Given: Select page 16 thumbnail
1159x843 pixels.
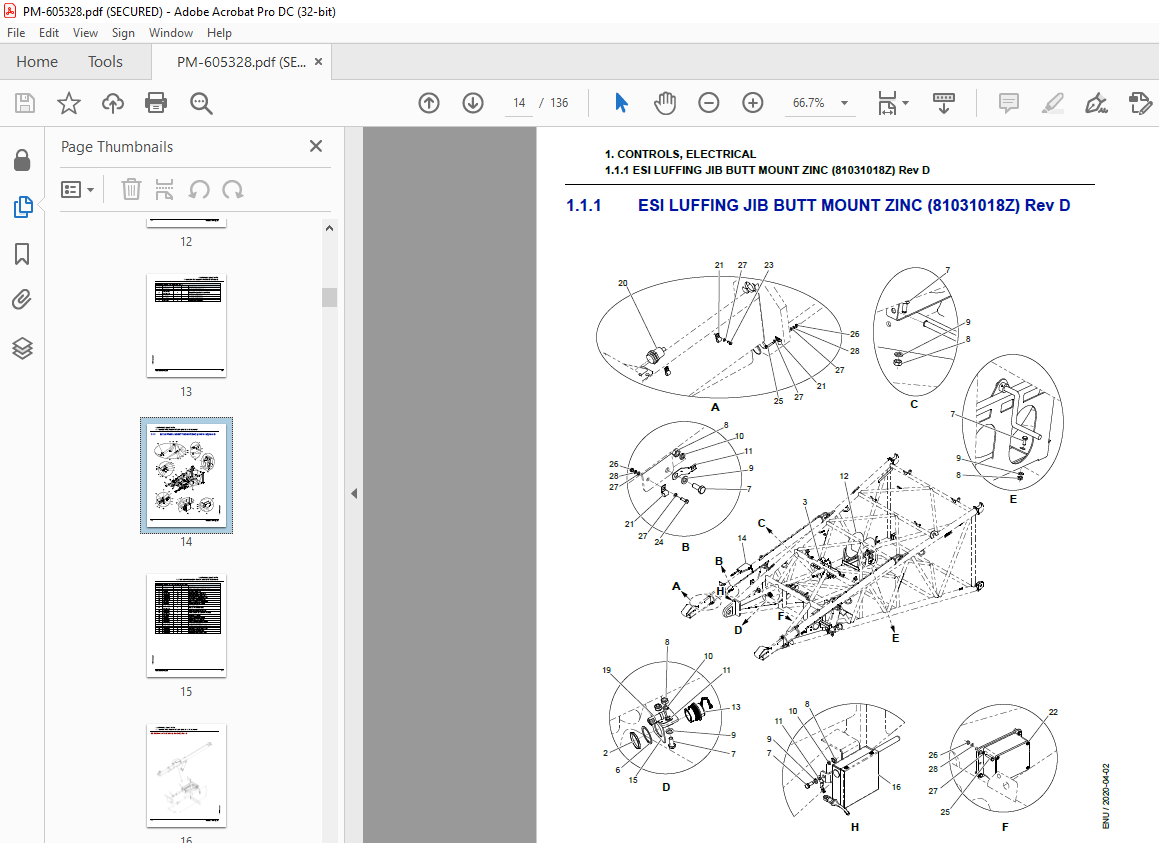Looking at the screenshot, I should [186, 776].
